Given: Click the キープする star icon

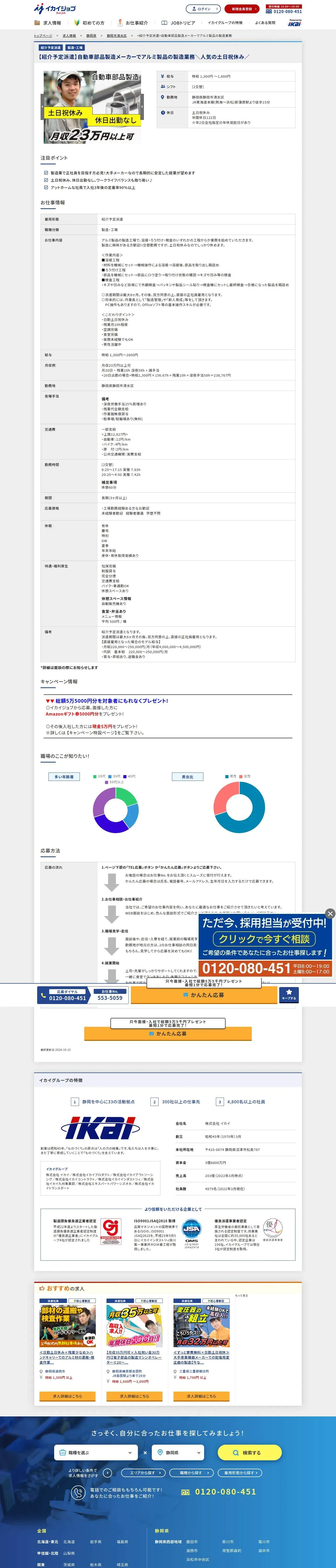Looking at the screenshot, I should click(x=289, y=995).
